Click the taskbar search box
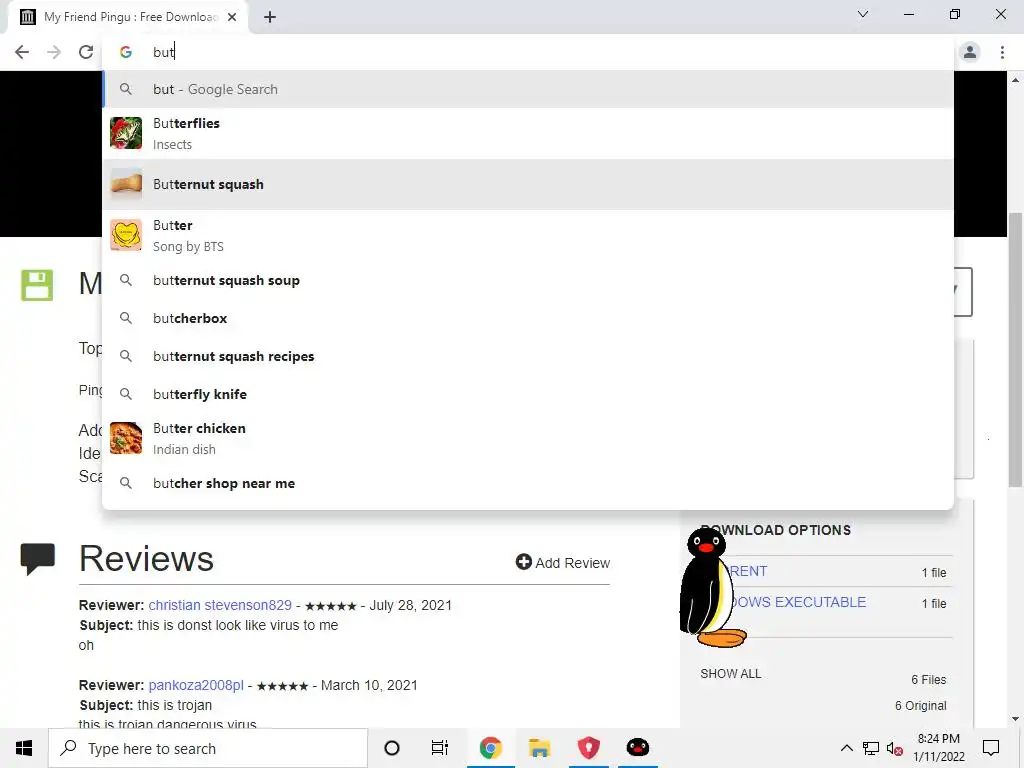 point(208,748)
